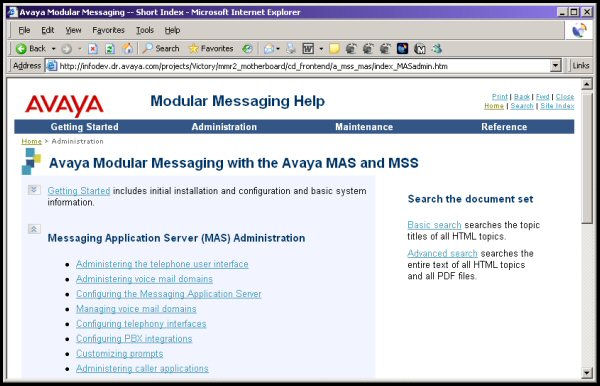Open the Forward button history dropdown arrow
The image size is (600, 386).
(80, 49)
